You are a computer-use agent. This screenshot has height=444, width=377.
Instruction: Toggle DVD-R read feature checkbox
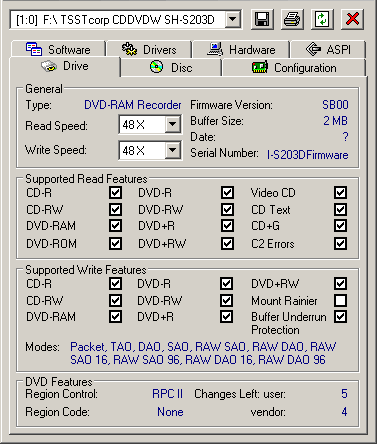point(227,192)
